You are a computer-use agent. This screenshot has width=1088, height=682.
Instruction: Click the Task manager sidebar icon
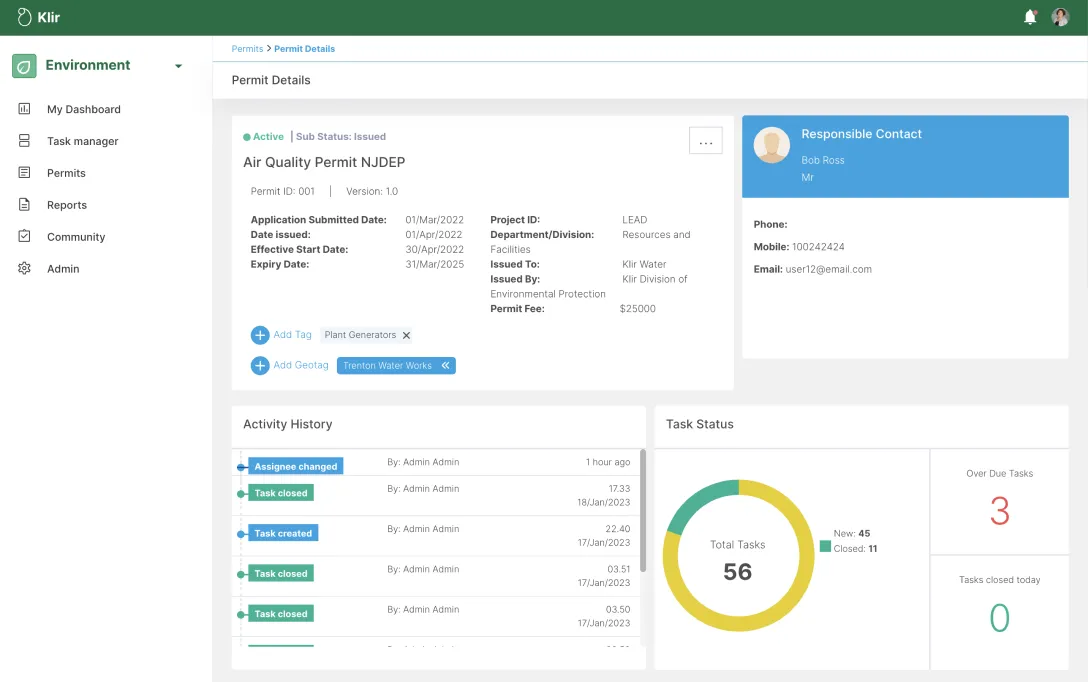click(25, 141)
